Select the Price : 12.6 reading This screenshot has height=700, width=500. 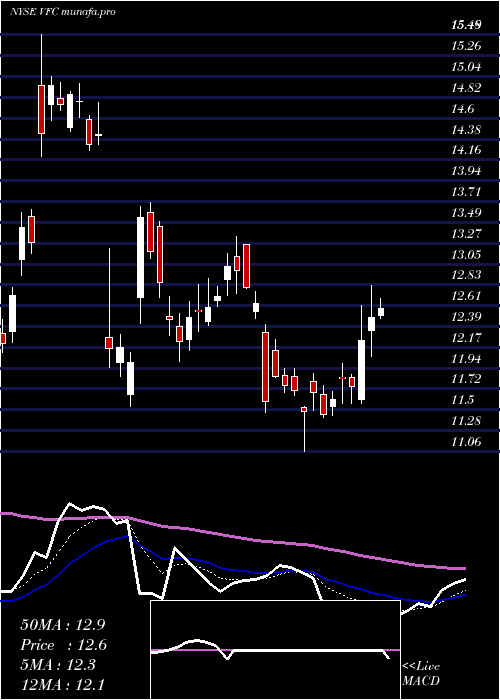(63, 645)
